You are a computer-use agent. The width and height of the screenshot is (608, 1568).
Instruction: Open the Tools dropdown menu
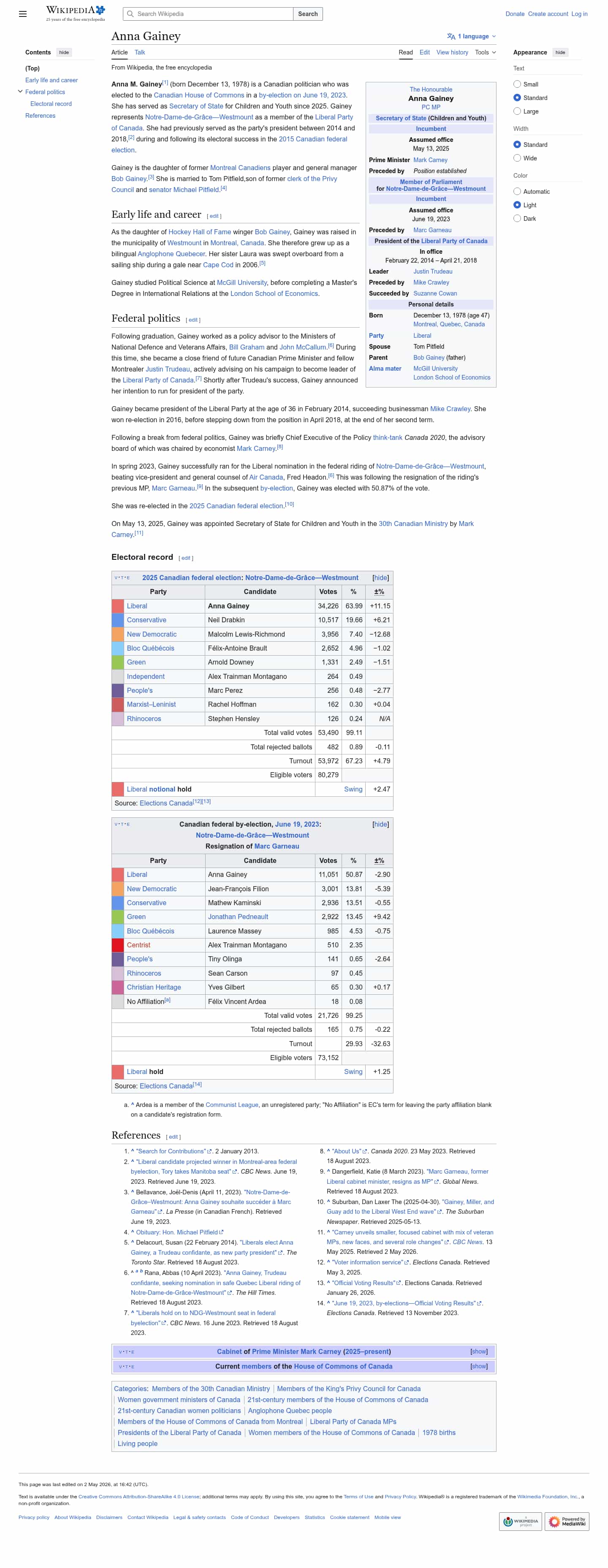point(485,52)
